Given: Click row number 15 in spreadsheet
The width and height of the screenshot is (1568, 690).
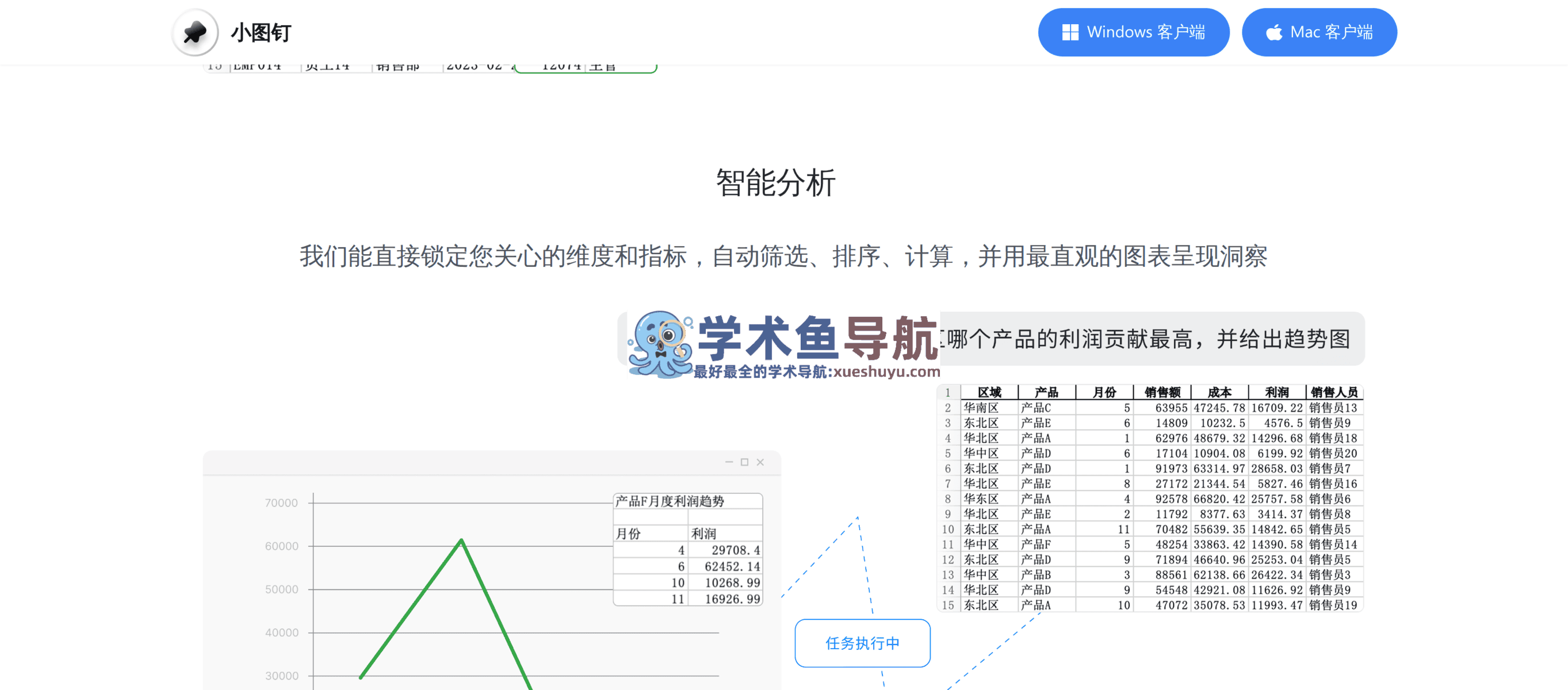Looking at the screenshot, I should coord(948,605).
